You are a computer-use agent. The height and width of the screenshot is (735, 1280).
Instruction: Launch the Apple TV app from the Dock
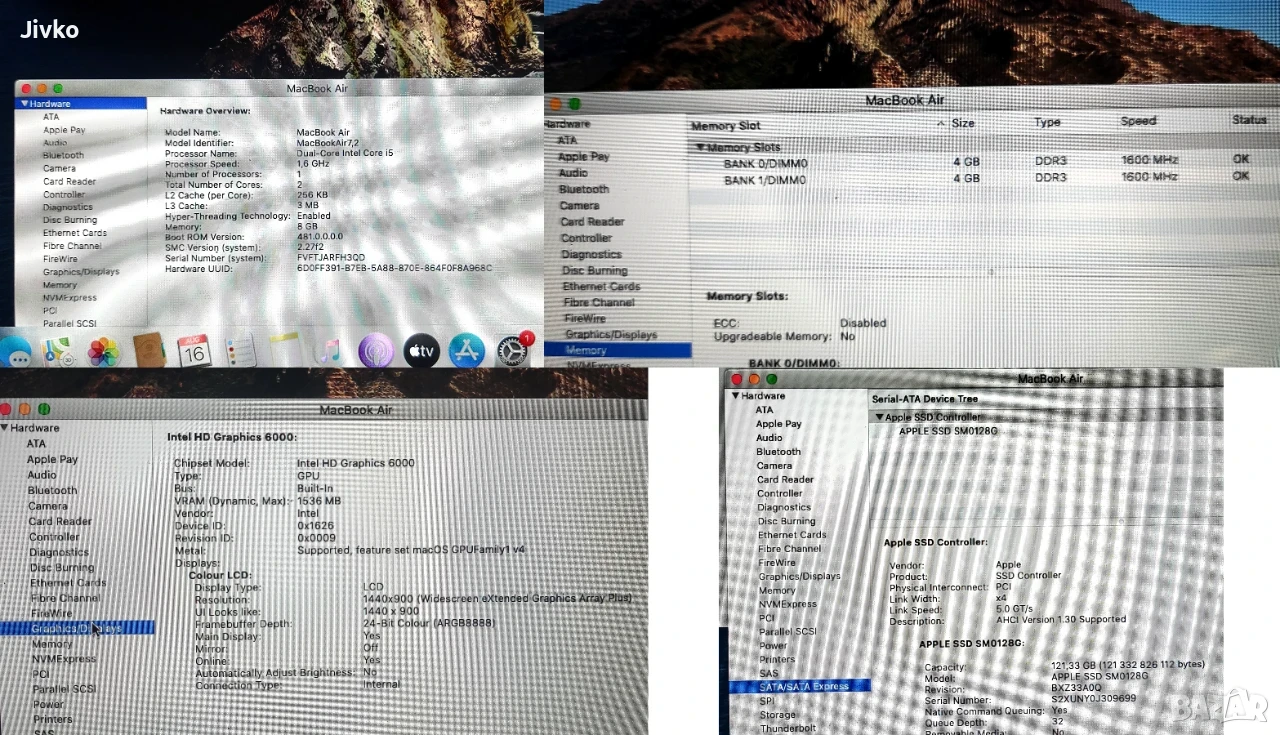click(x=421, y=350)
